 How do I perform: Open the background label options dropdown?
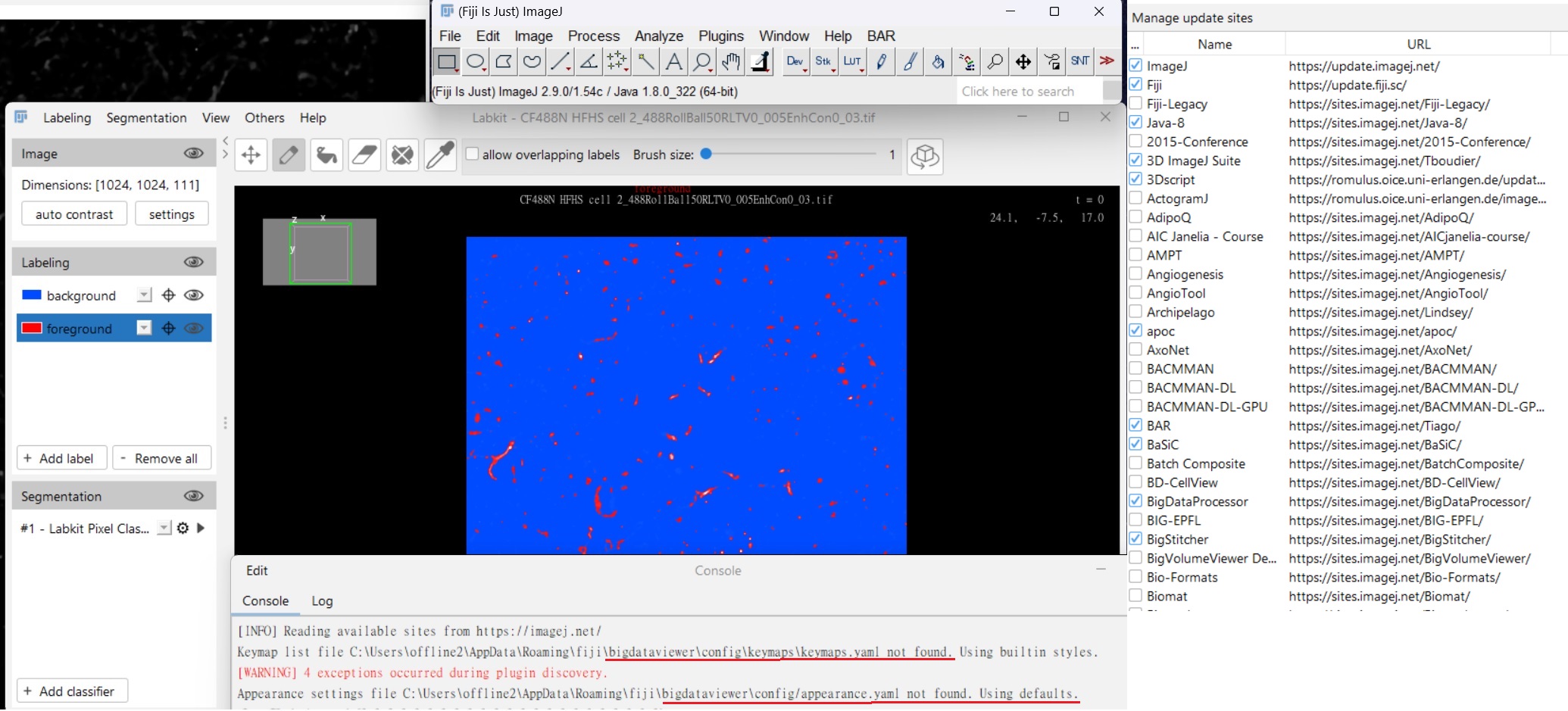point(142,295)
